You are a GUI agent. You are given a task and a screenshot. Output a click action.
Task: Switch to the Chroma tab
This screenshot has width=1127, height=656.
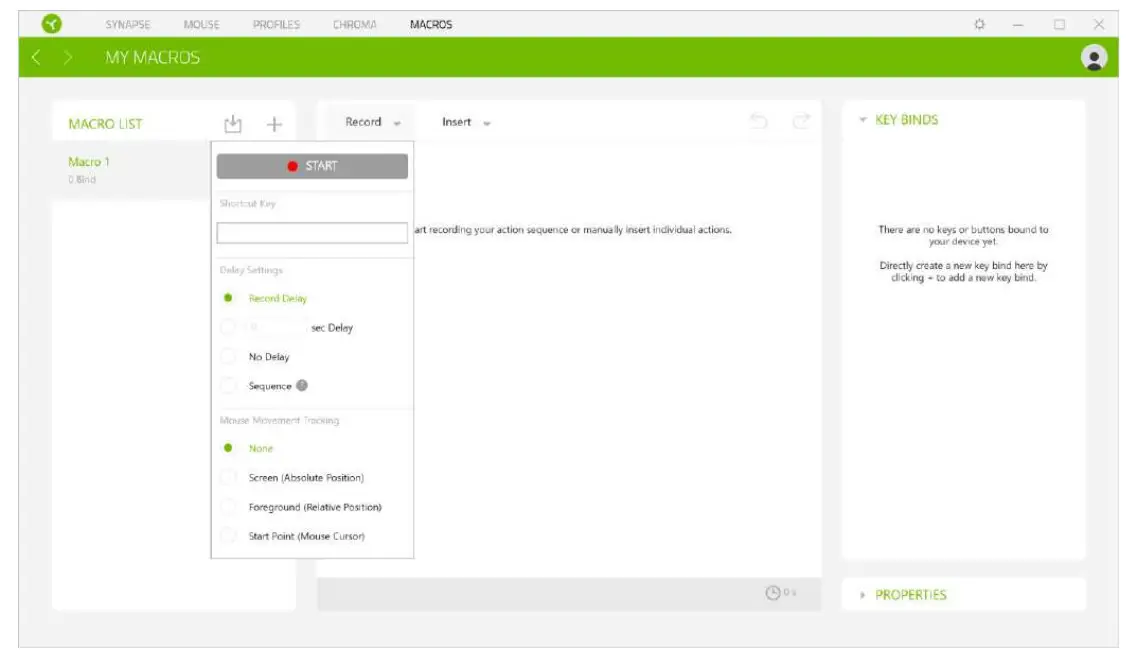pos(354,24)
